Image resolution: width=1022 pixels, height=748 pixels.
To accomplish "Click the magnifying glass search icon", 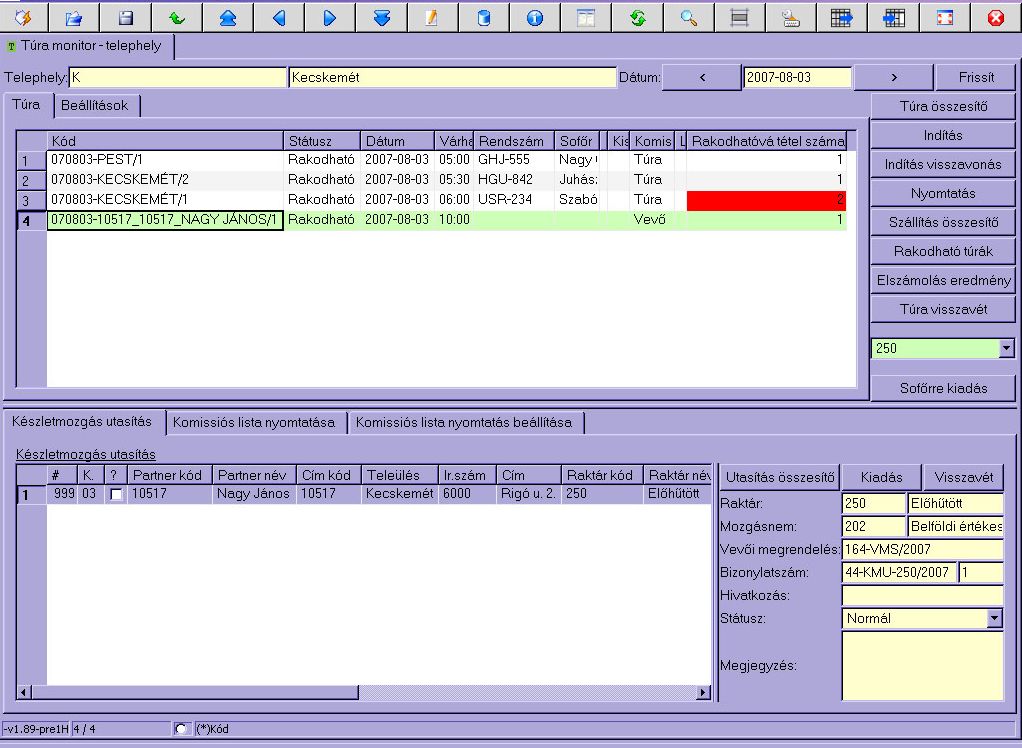I will tap(688, 17).
